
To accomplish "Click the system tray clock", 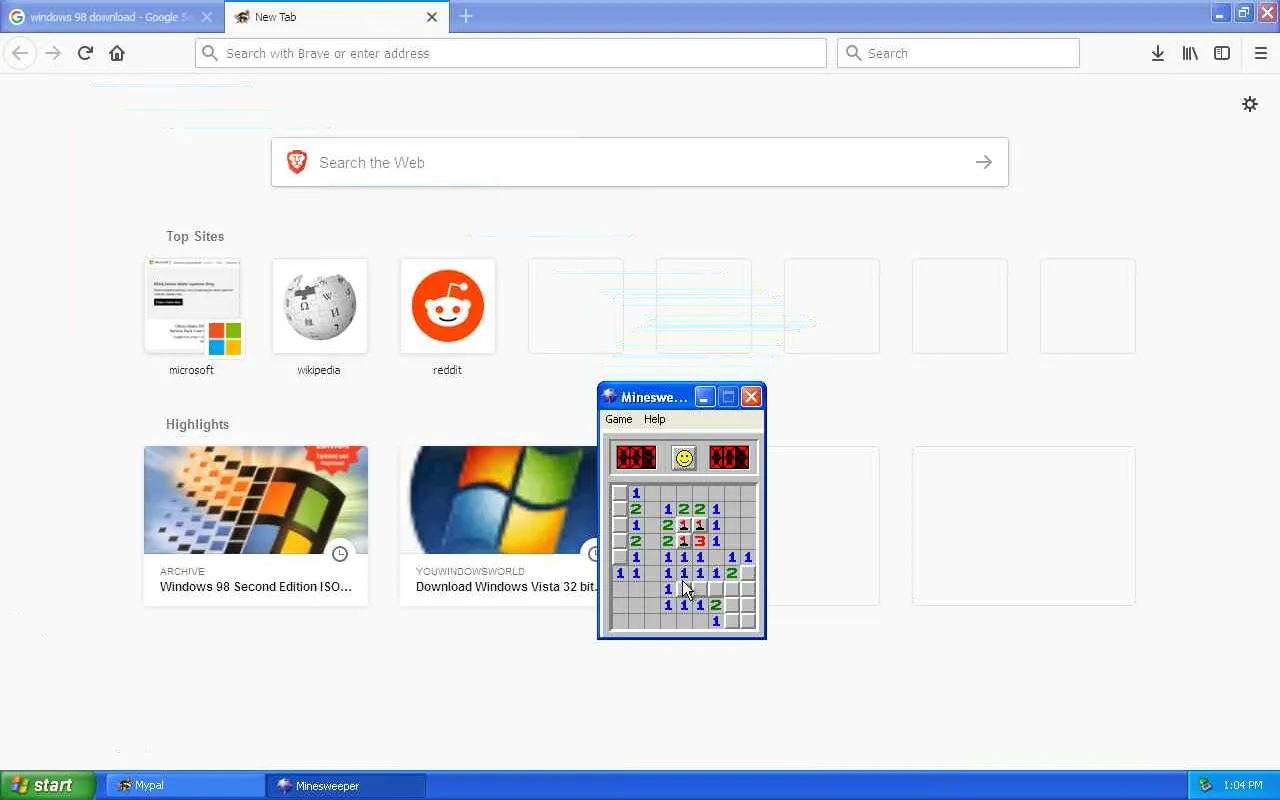I will 1243,786.
